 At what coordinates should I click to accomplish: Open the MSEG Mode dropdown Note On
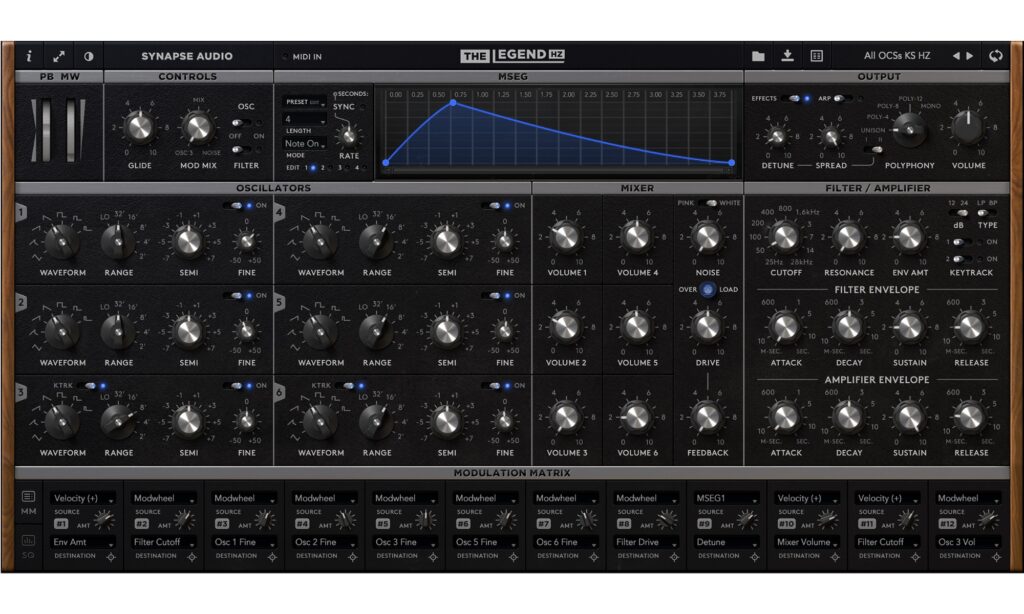(304, 144)
